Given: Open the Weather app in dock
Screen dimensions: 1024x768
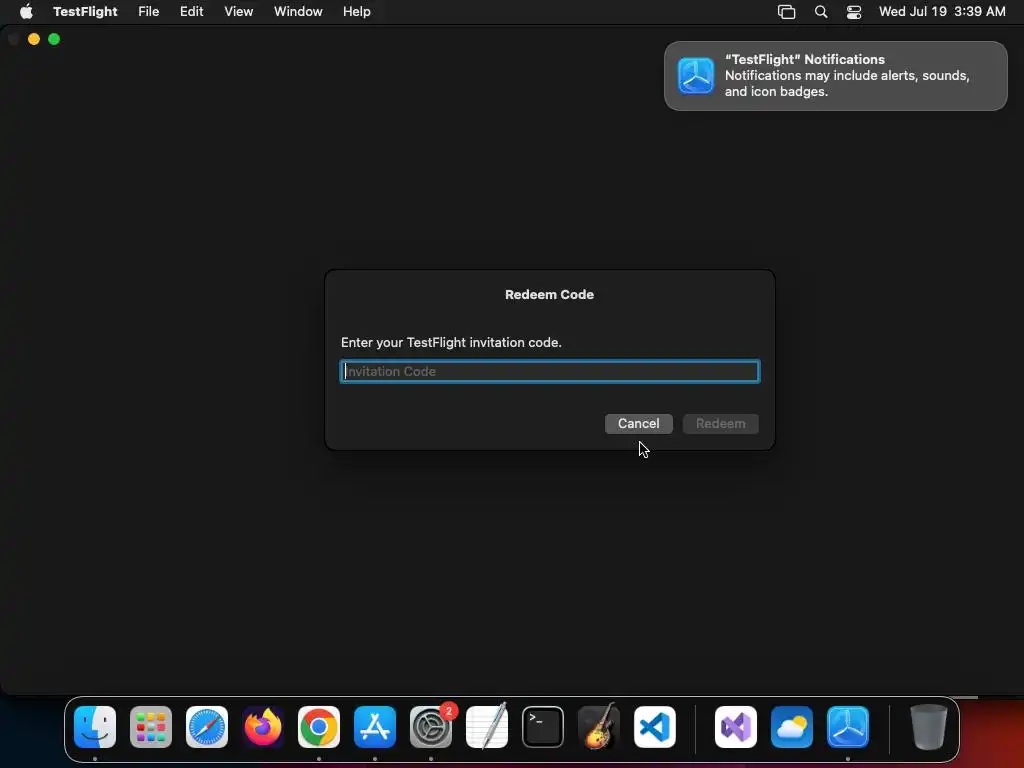Looking at the screenshot, I should tap(792, 727).
